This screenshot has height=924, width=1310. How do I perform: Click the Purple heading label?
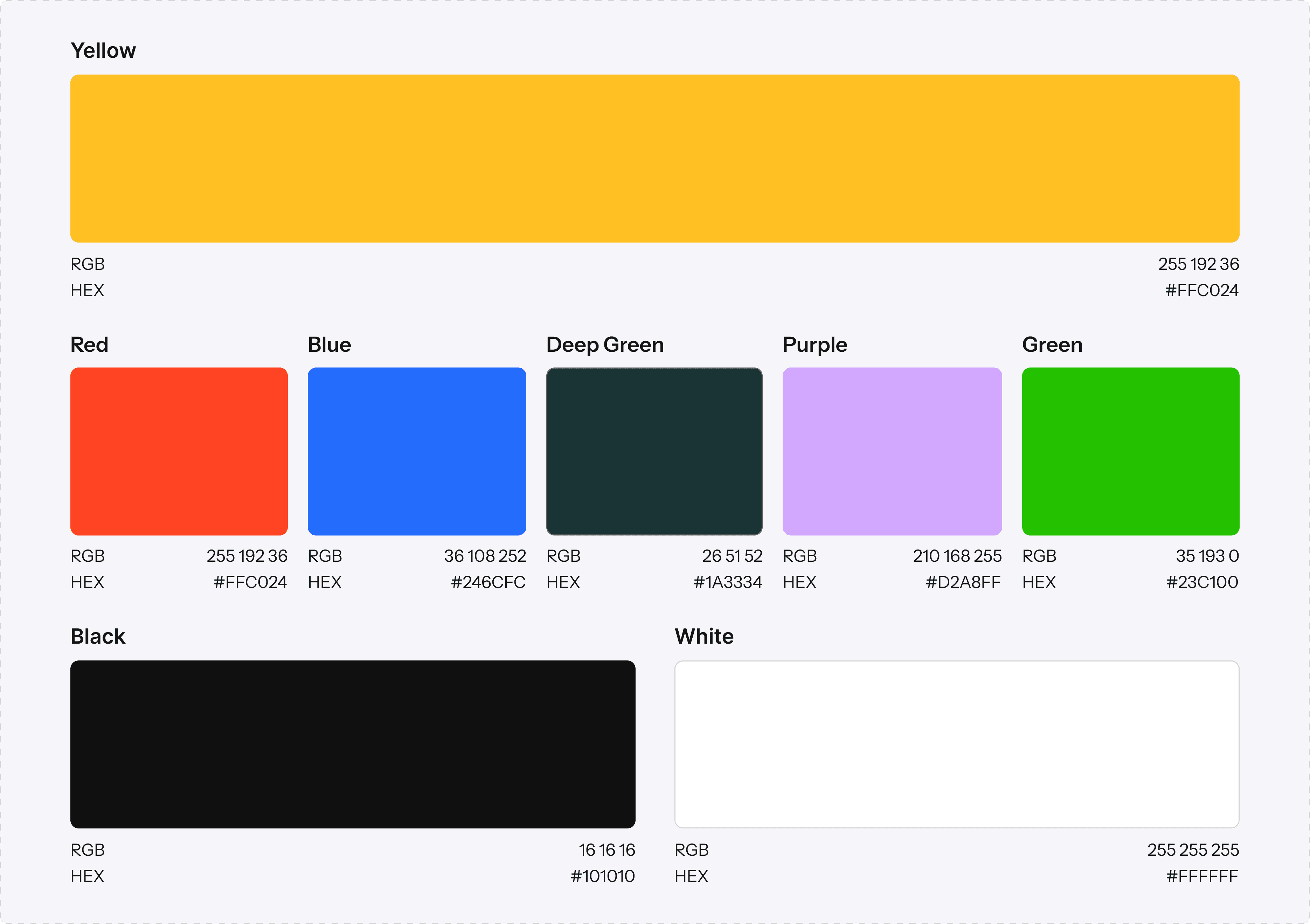click(x=815, y=345)
